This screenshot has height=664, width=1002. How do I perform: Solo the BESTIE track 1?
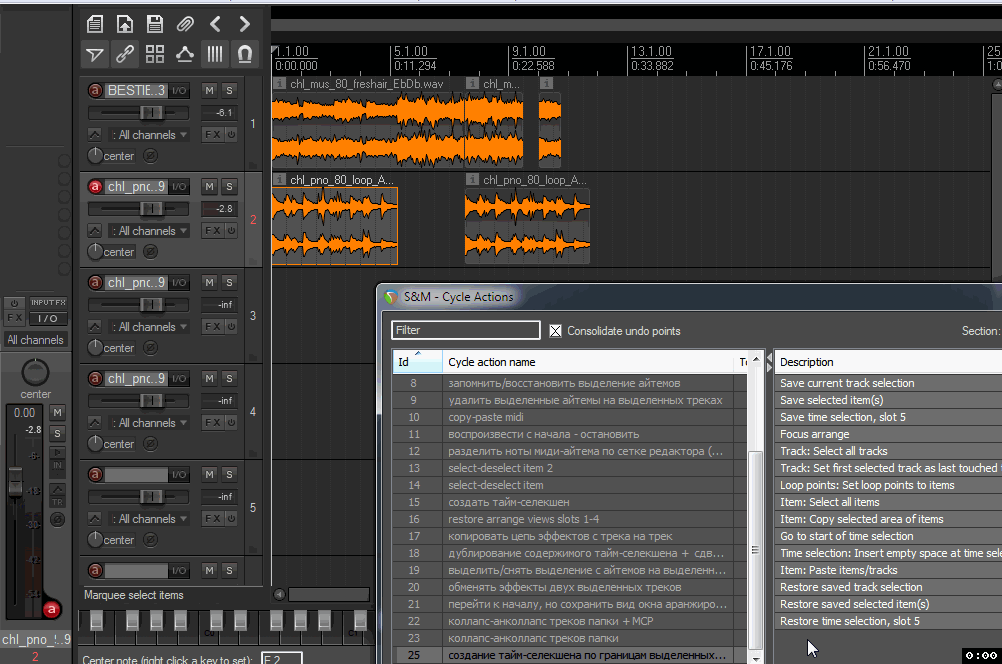(x=229, y=91)
